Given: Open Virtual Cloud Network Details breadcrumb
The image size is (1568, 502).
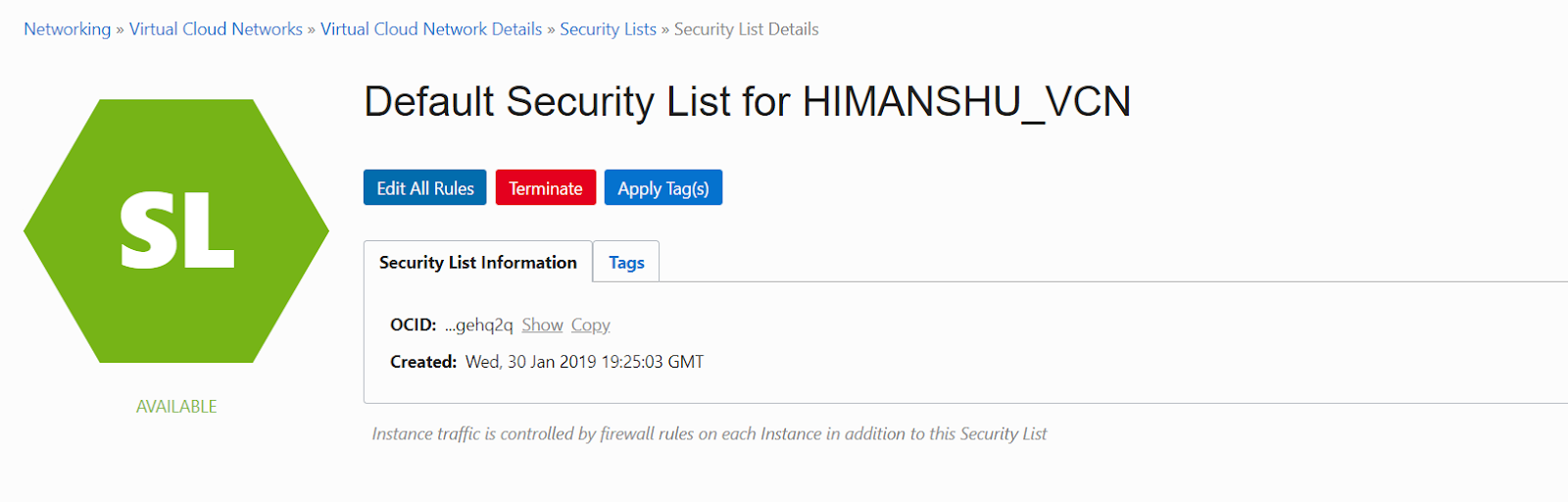Looking at the screenshot, I should [431, 29].
